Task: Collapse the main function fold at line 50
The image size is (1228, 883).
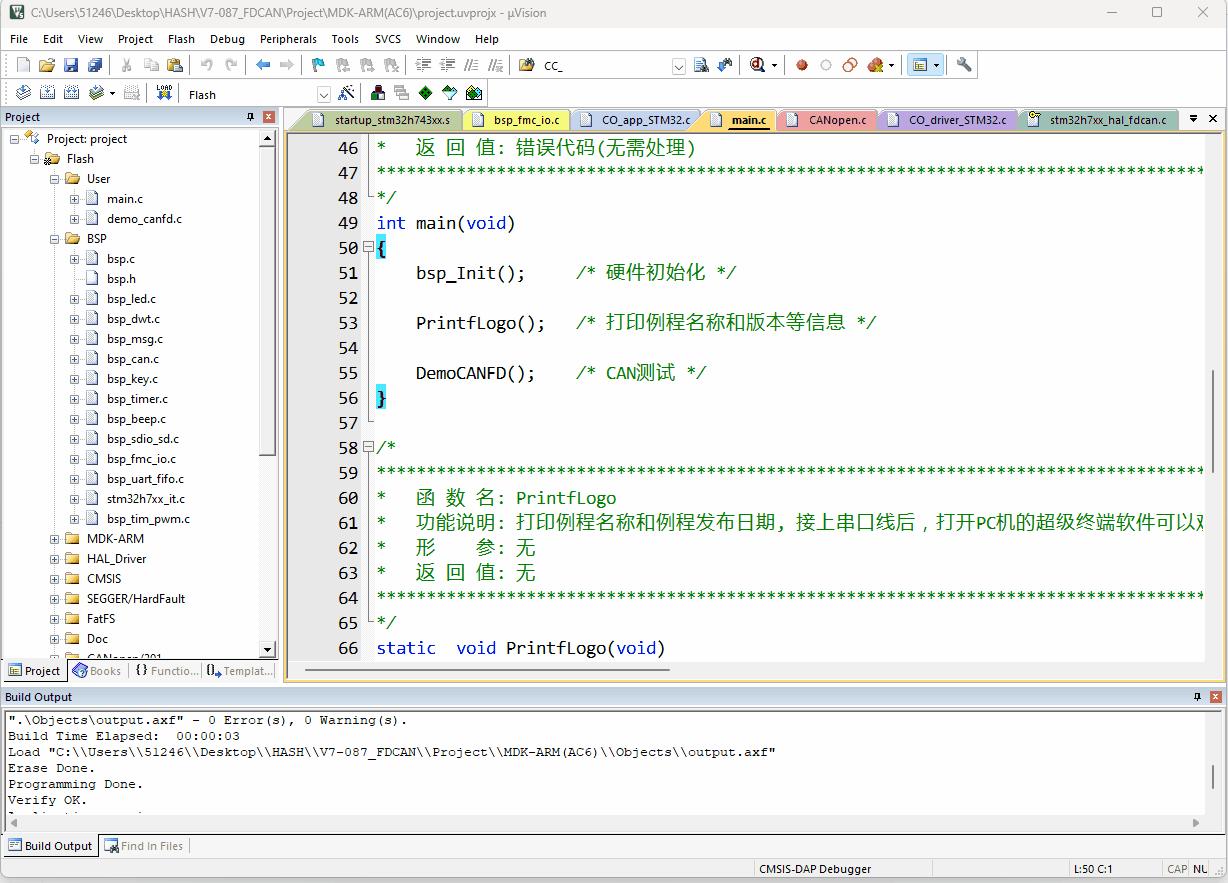Action: 368,247
